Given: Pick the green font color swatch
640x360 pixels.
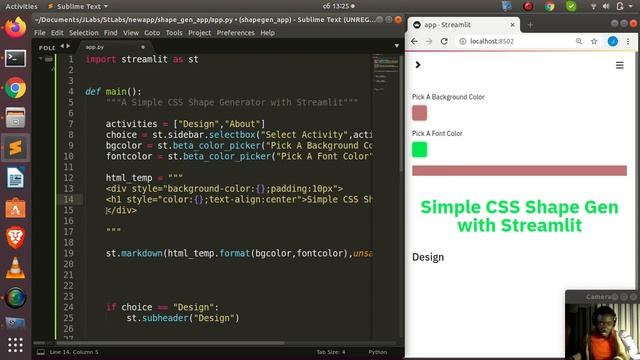Looking at the screenshot, I should (419, 149).
